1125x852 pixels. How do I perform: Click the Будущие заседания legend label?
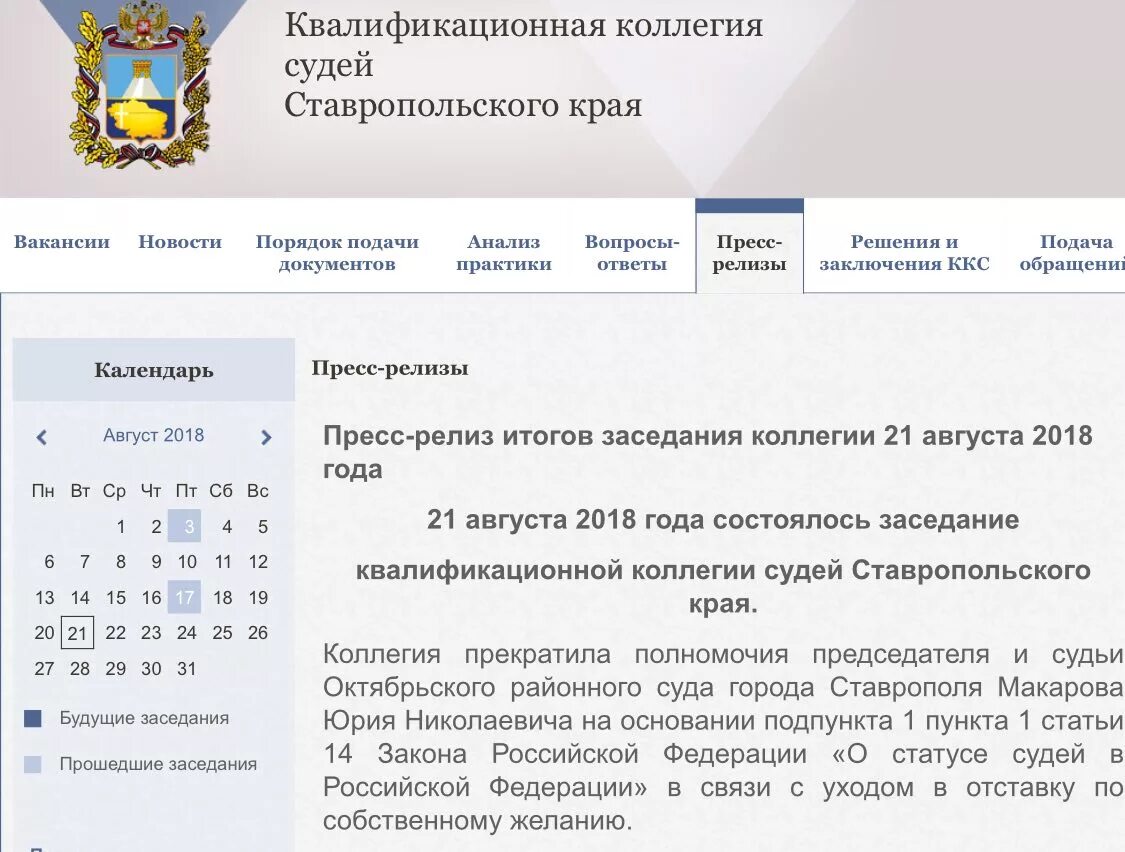pos(144,718)
